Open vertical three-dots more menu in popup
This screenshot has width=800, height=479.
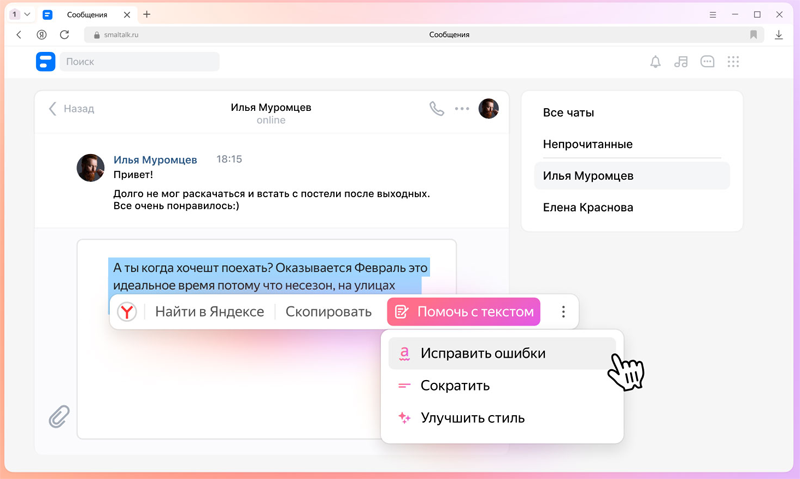tap(563, 312)
